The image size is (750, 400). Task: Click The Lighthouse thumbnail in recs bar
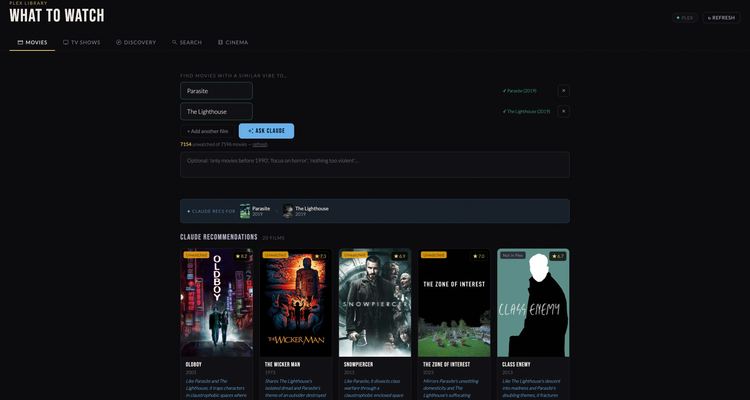tap(288, 211)
